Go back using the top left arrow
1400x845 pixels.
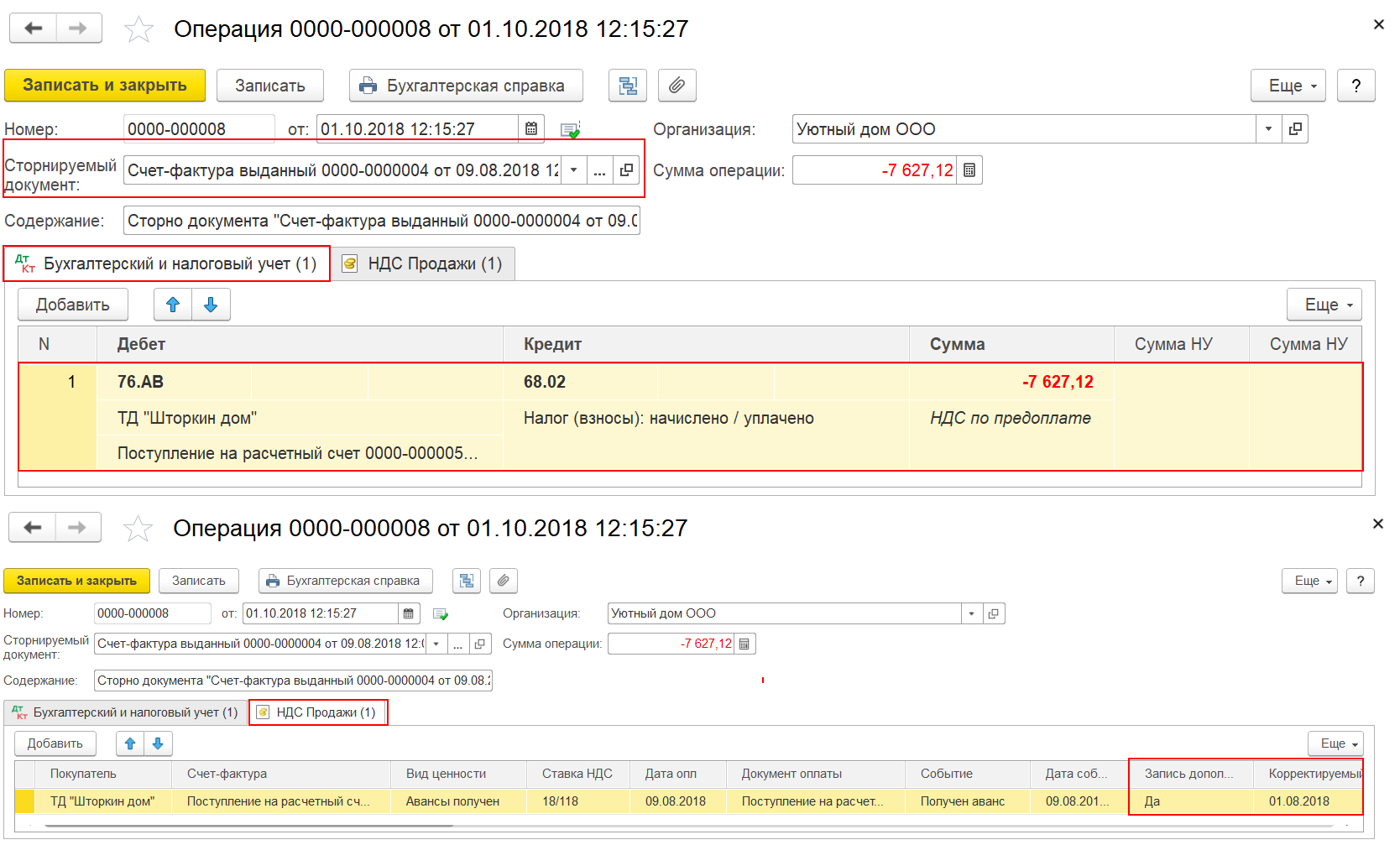point(33,29)
